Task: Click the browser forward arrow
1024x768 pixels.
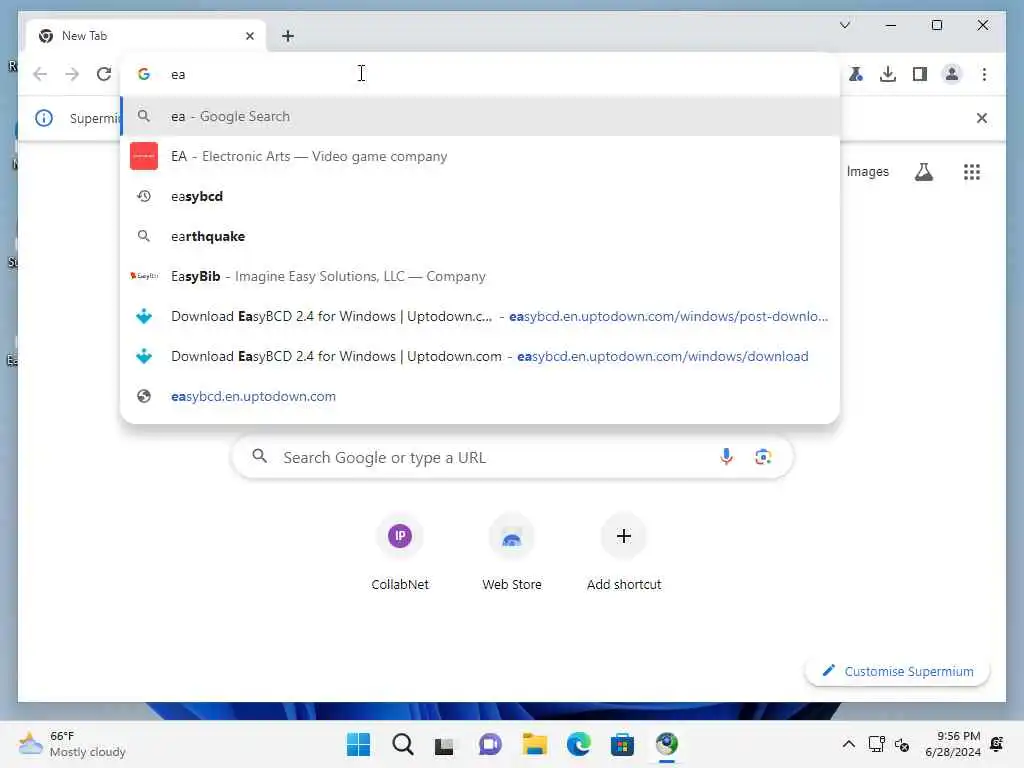Action: point(72,74)
